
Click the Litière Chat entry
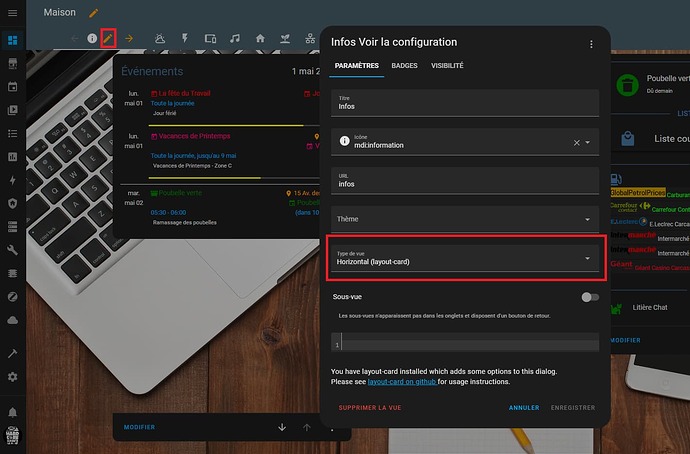(650, 308)
